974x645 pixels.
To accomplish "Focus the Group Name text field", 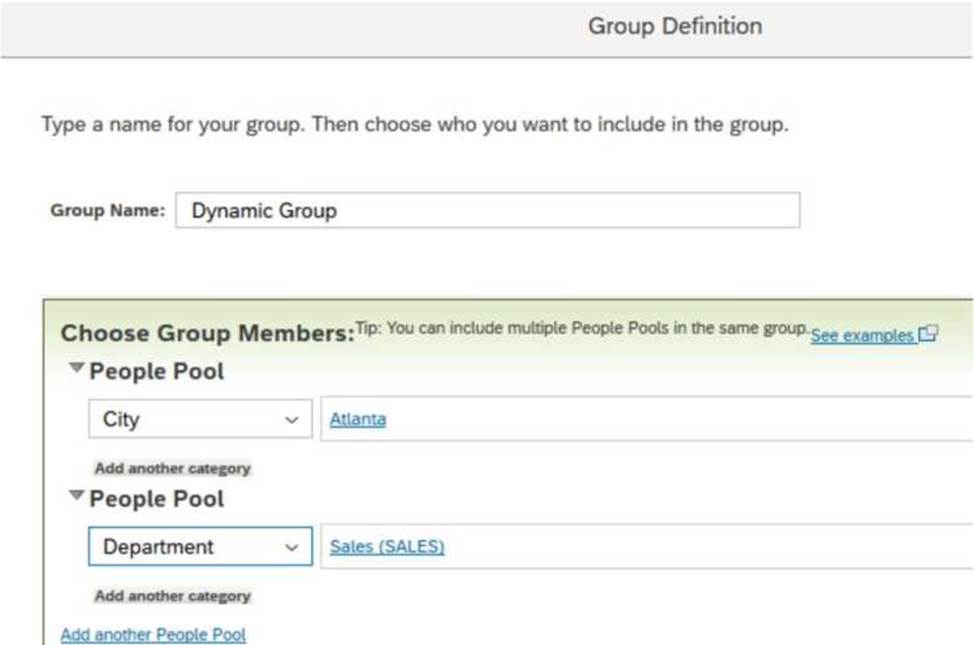I will 488,210.
